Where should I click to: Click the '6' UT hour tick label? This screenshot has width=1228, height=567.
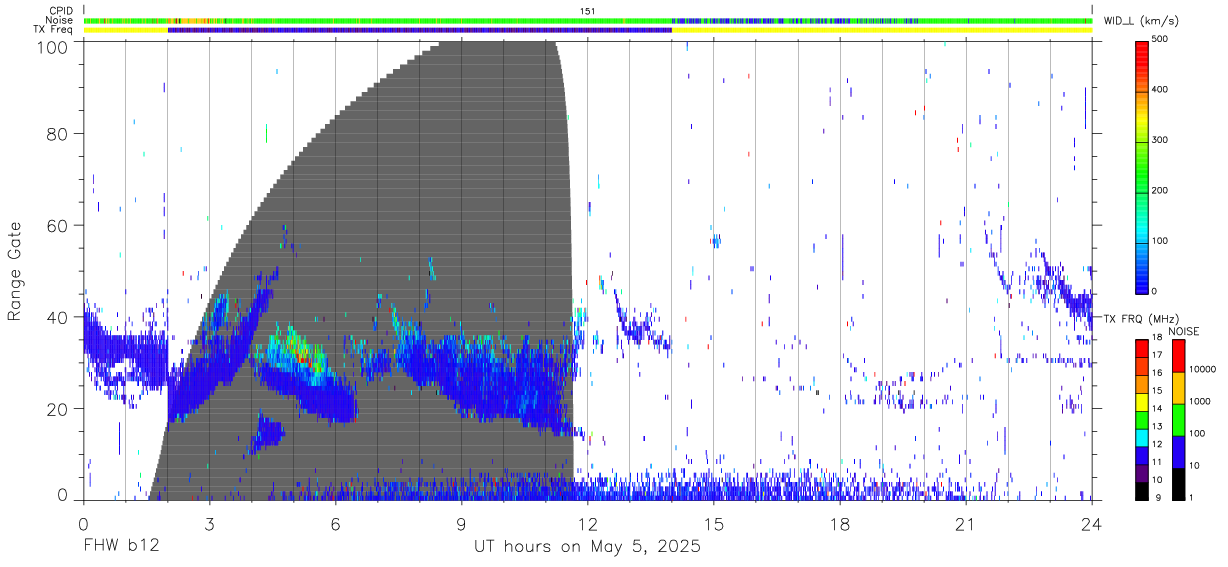(x=335, y=523)
